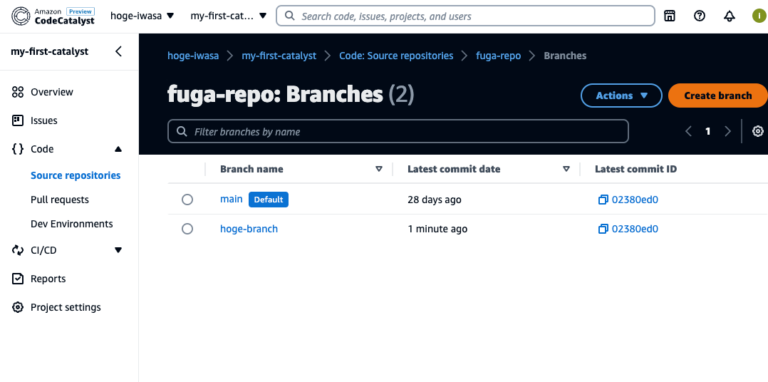Open commit 02380ed0 link in hoge-branch row
This screenshot has width=768, height=382.
635,229
